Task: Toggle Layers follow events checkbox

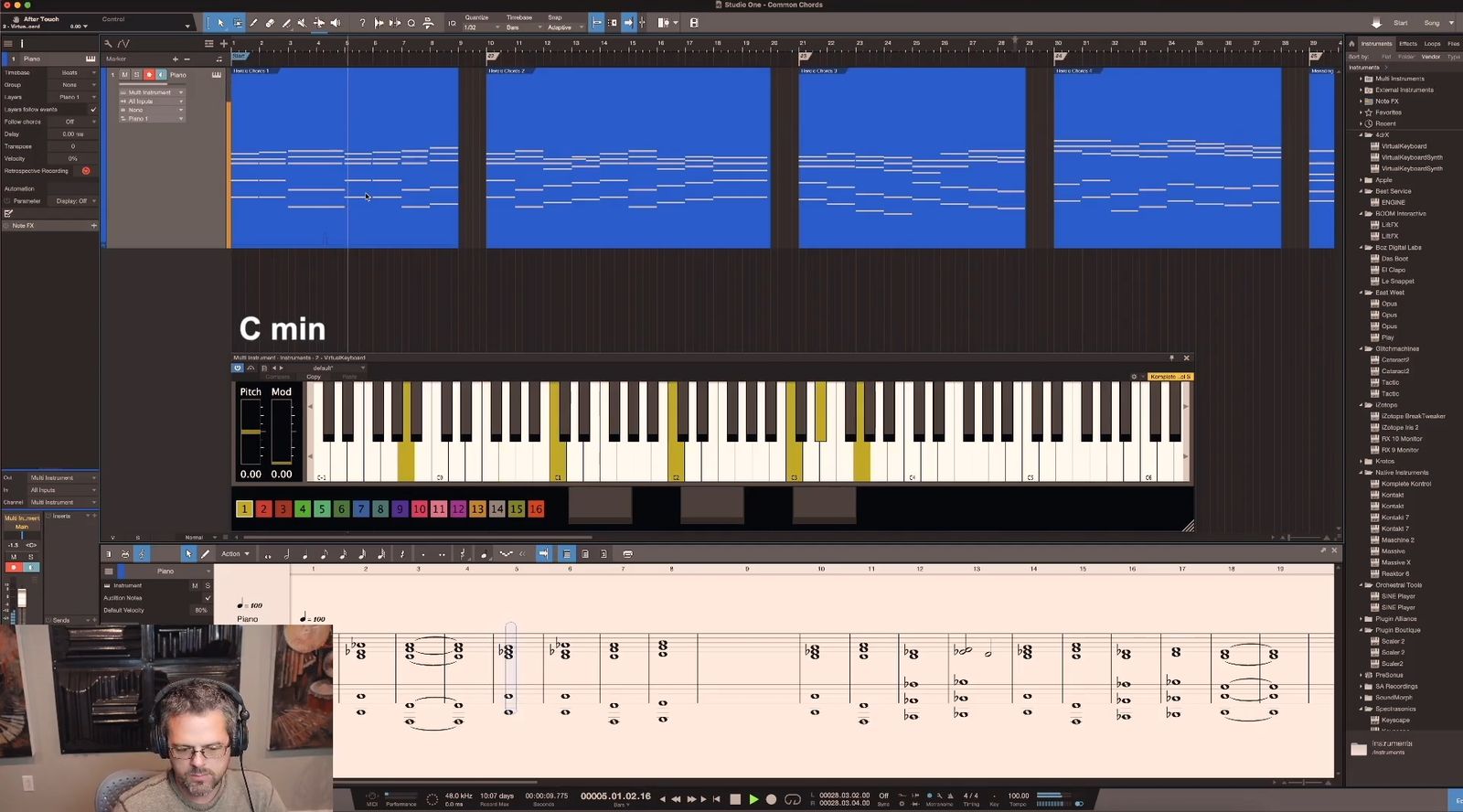Action: pos(92,110)
